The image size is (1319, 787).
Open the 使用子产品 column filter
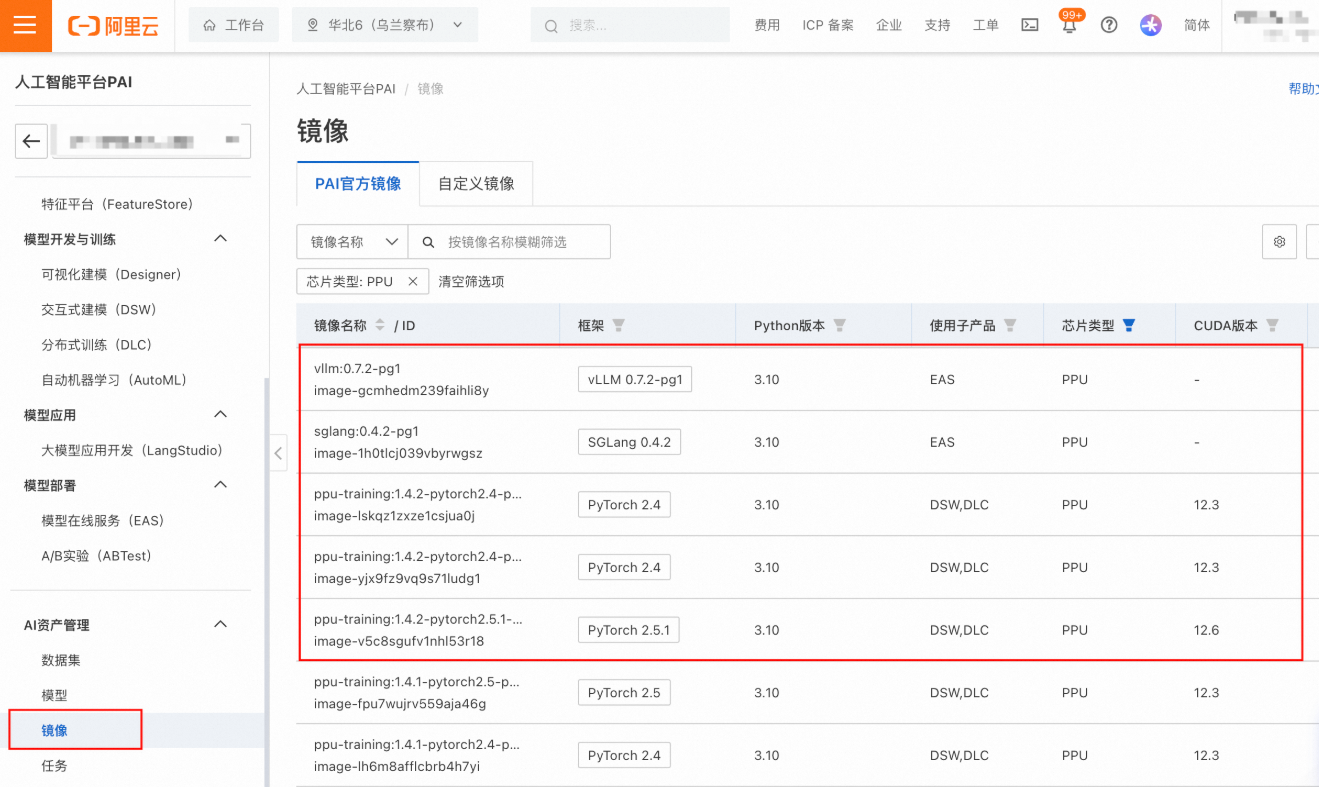point(1010,325)
